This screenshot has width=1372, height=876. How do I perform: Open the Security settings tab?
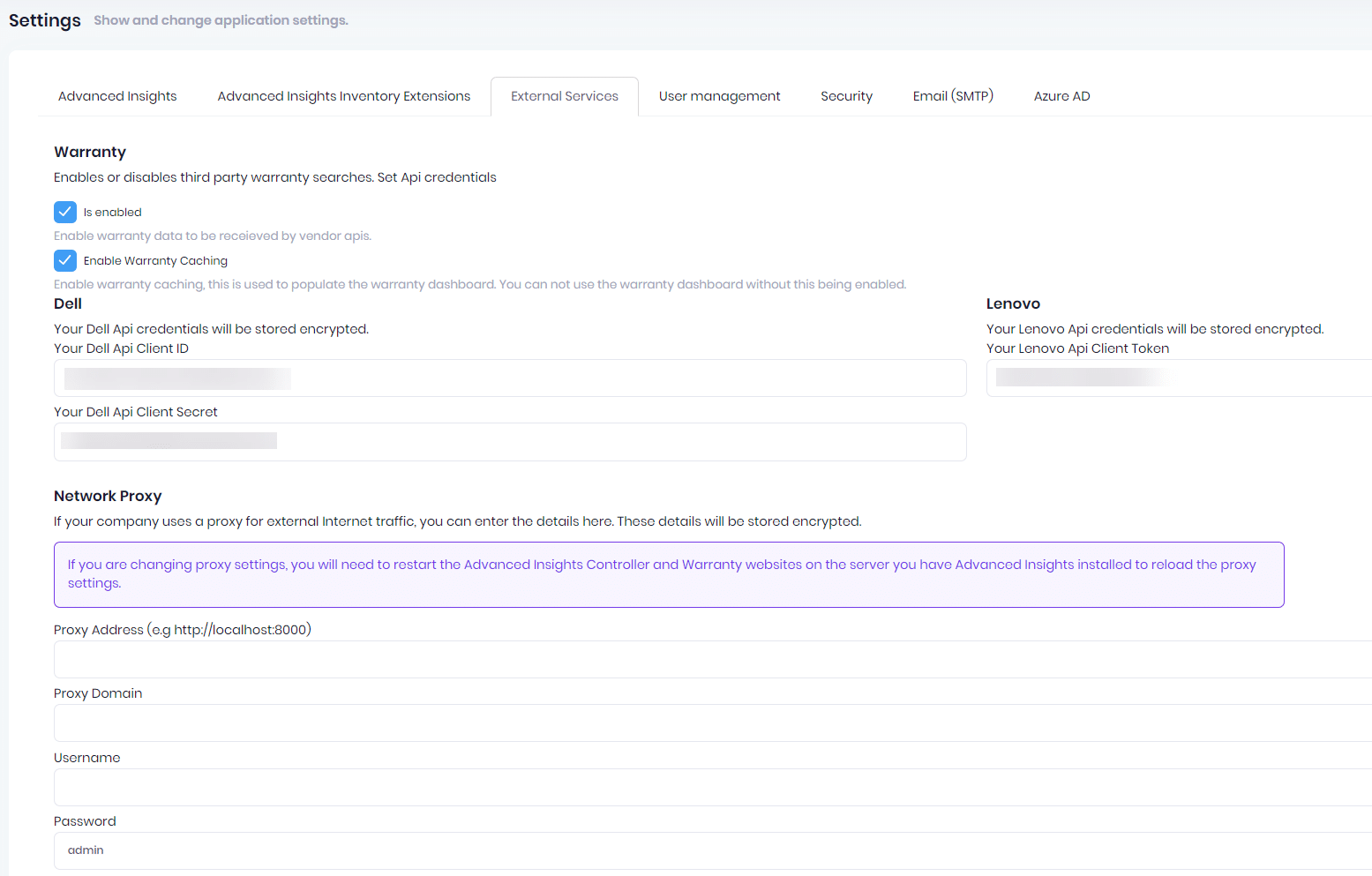click(x=846, y=96)
